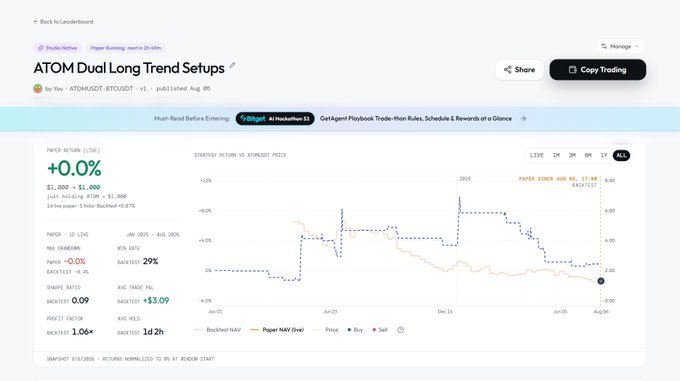
Task: Click the pencil edit icon beside title
Action: [232, 65]
